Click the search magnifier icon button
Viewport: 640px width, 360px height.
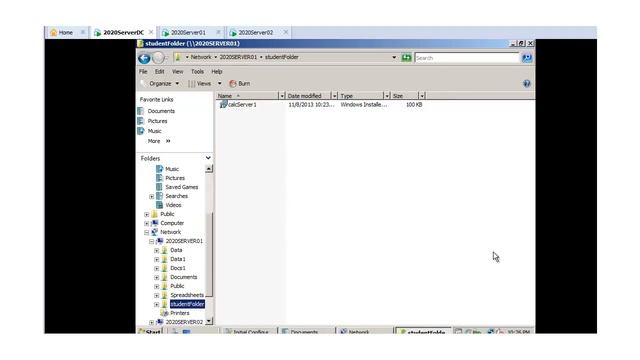point(527,58)
